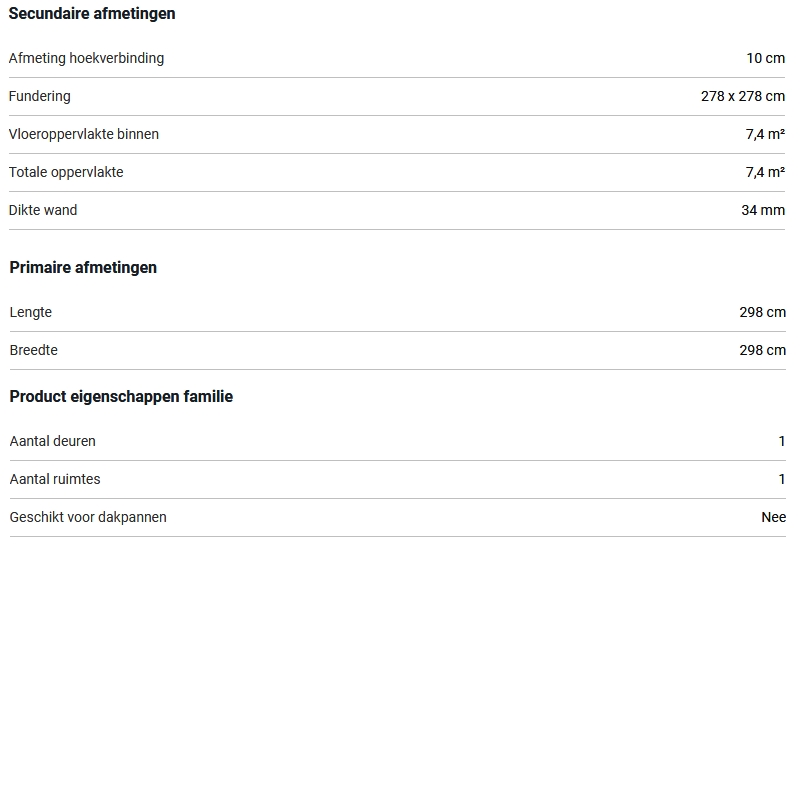Select the Aantal ruimtes label
This screenshot has height=800, width=800.
click(55, 479)
